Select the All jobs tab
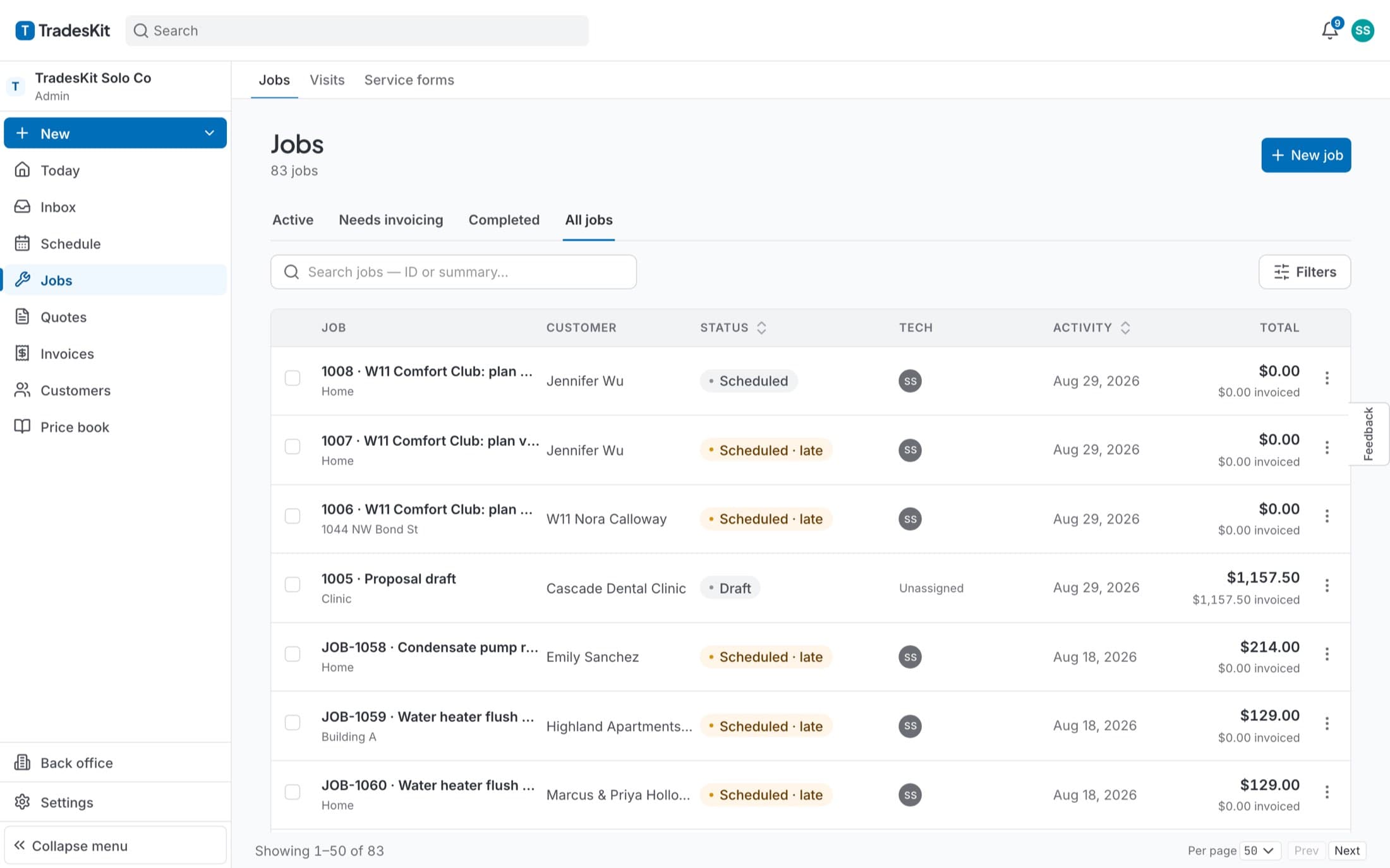This screenshot has width=1390, height=868. click(x=588, y=220)
